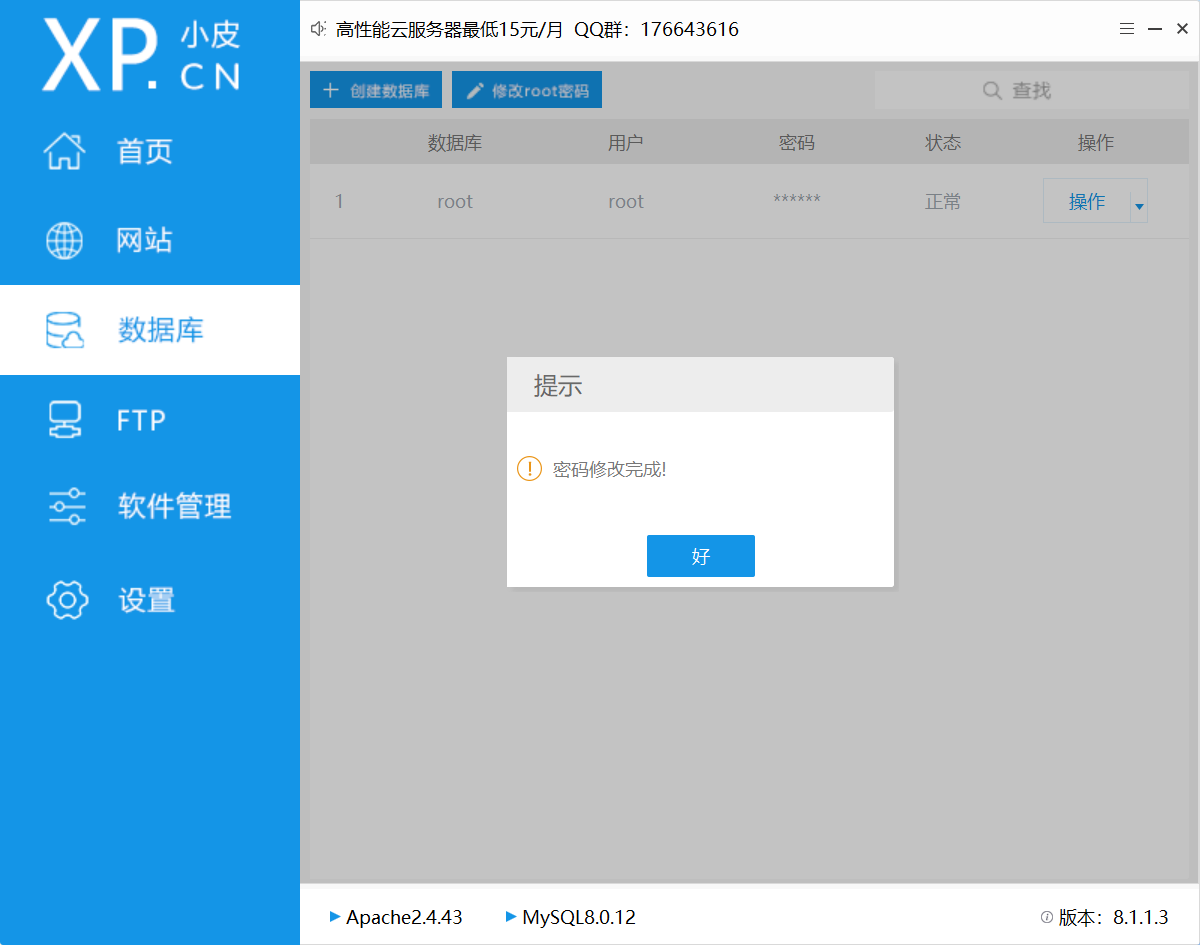Click the sliders icon for 软件管理
The height and width of the screenshot is (945, 1200).
67,507
